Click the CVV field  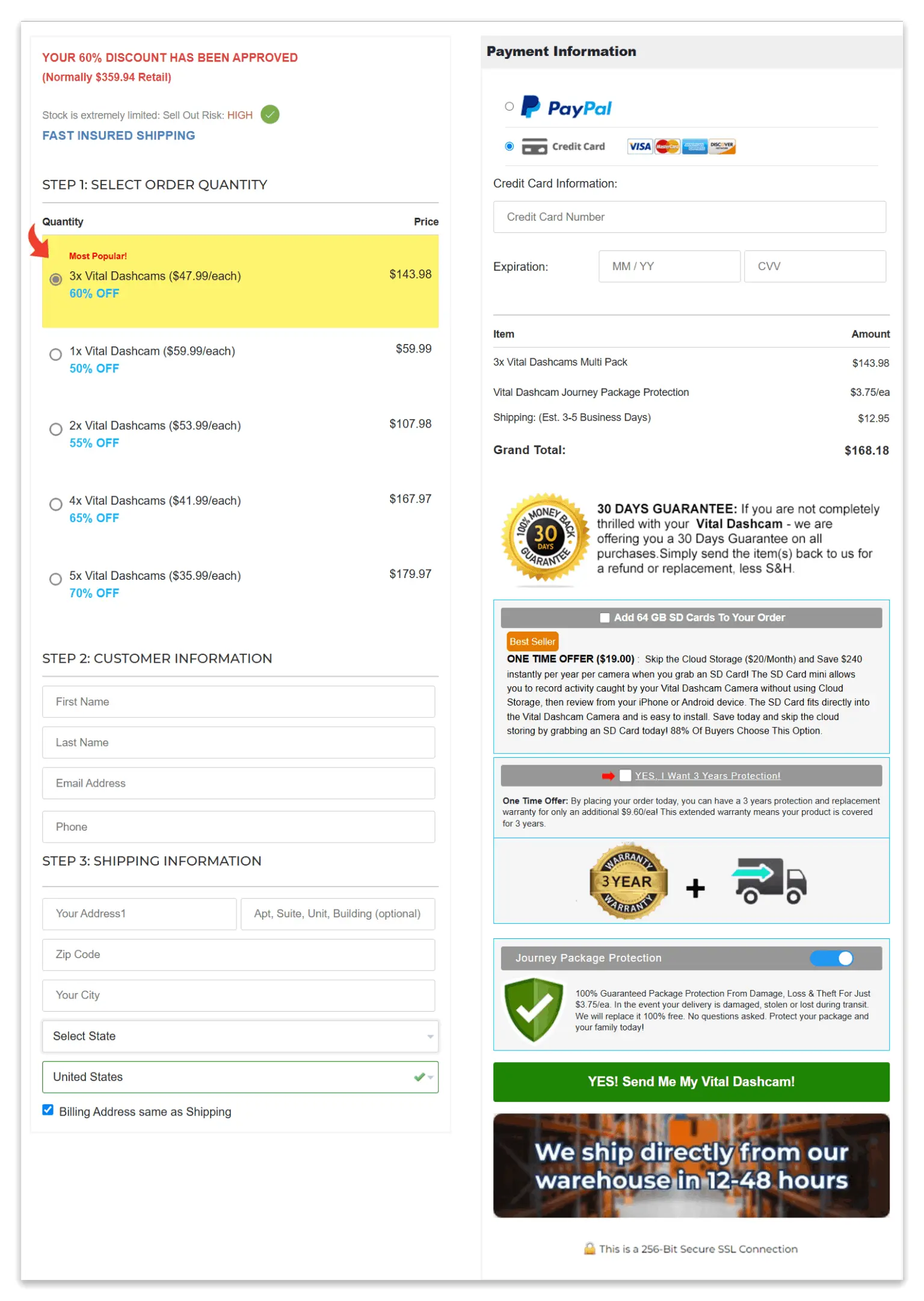[815, 266]
